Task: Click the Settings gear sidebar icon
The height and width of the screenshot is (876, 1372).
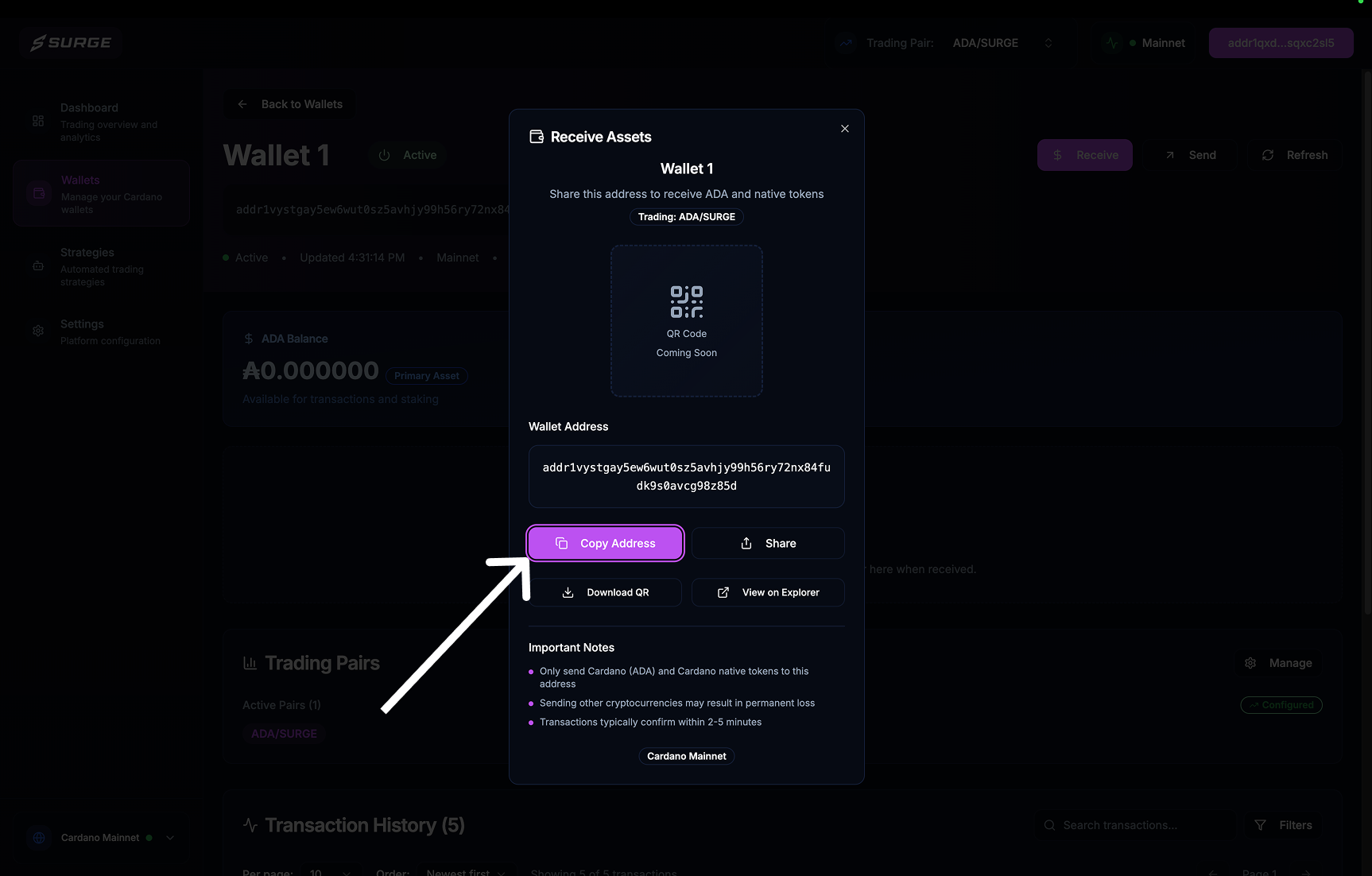Action: click(x=38, y=331)
